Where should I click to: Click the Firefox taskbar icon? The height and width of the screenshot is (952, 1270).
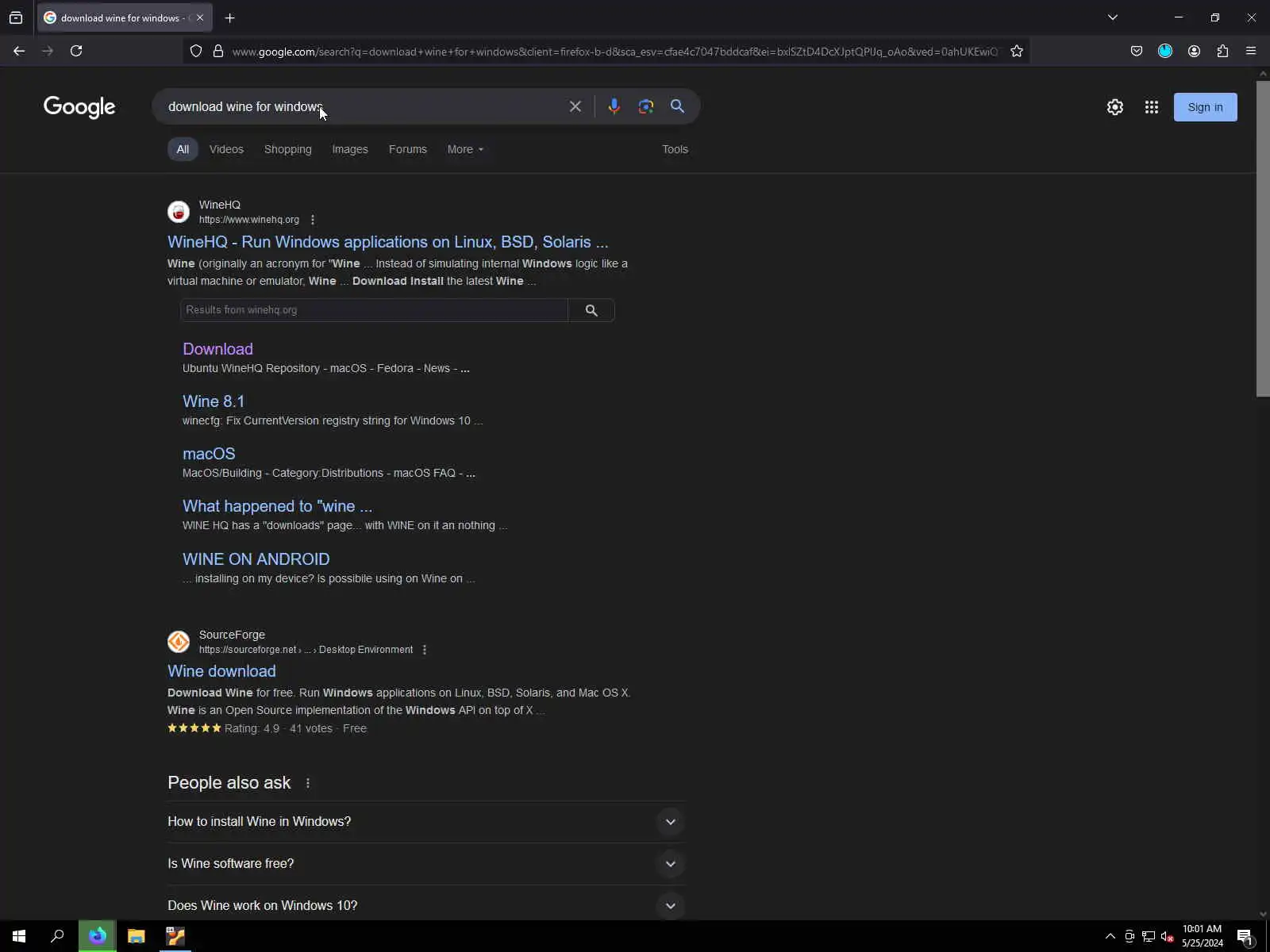click(x=98, y=936)
